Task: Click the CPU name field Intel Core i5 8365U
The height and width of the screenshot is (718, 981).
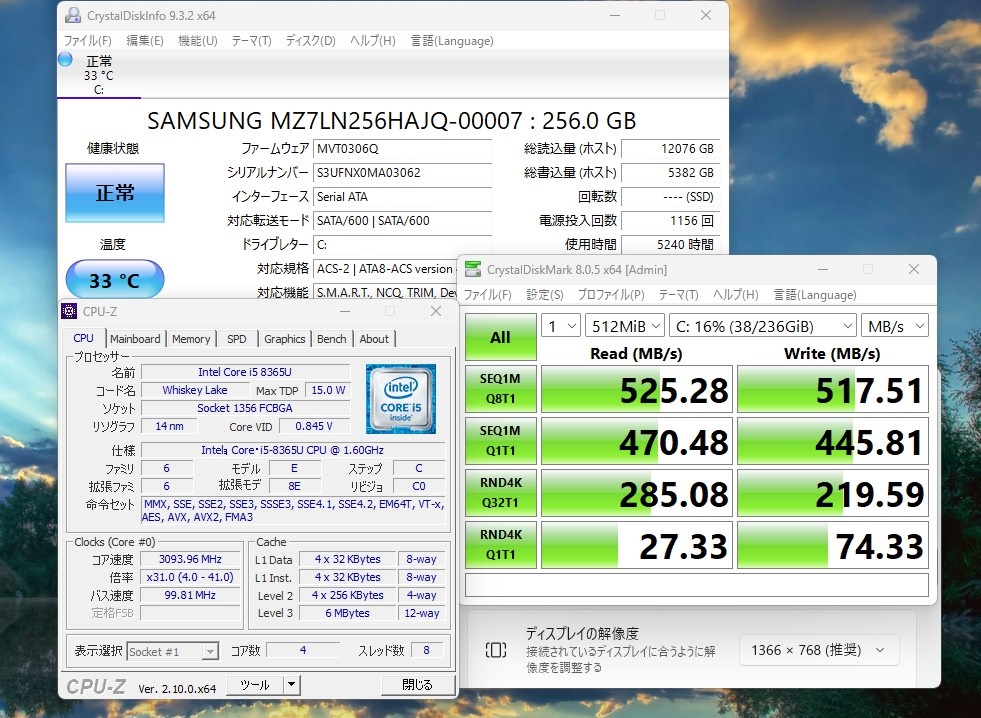Action: coord(245,372)
